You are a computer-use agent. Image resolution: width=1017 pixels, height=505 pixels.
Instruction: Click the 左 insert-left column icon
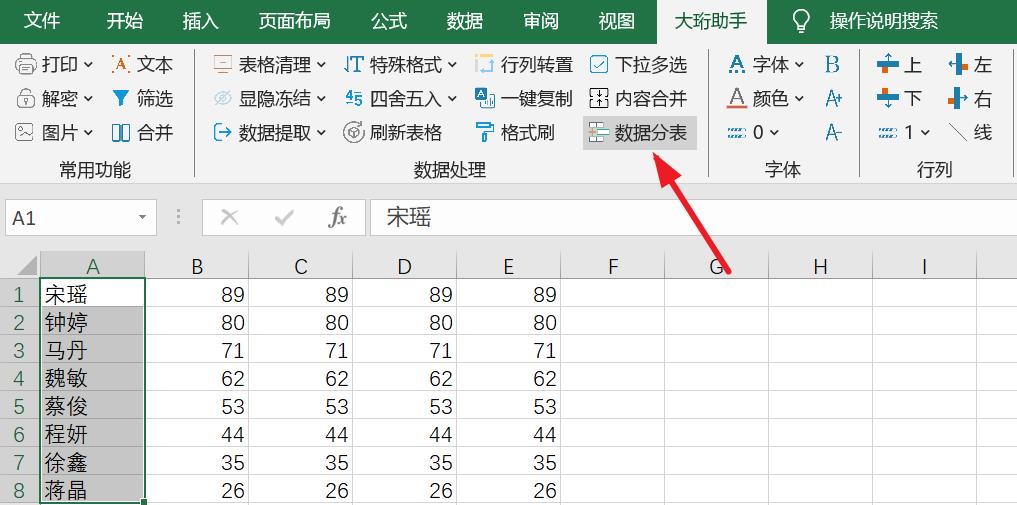[x=958, y=64]
